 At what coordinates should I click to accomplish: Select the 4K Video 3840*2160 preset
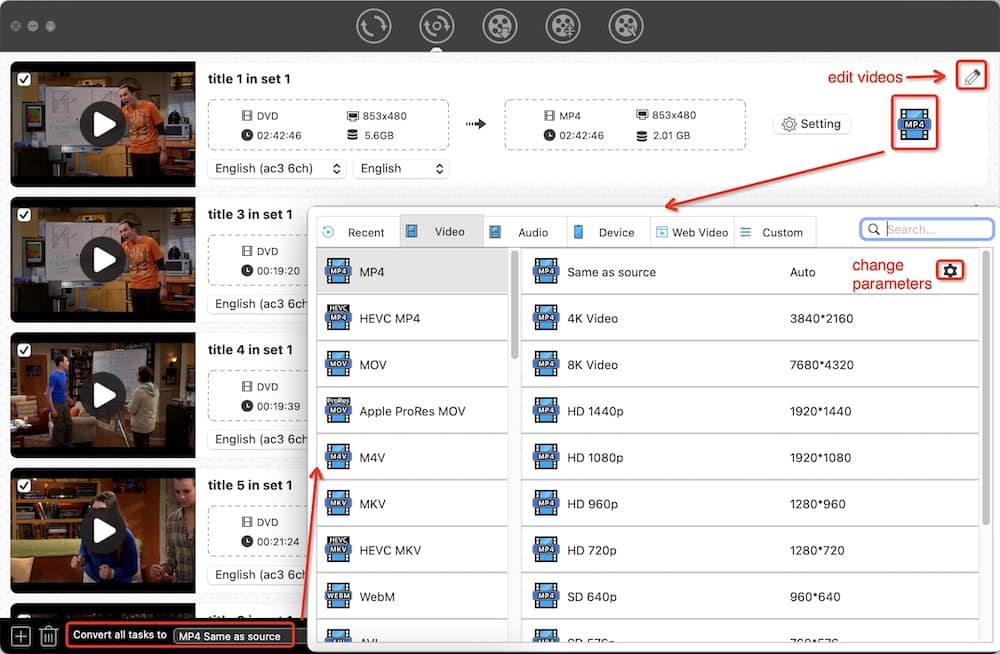[x=700, y=318]
